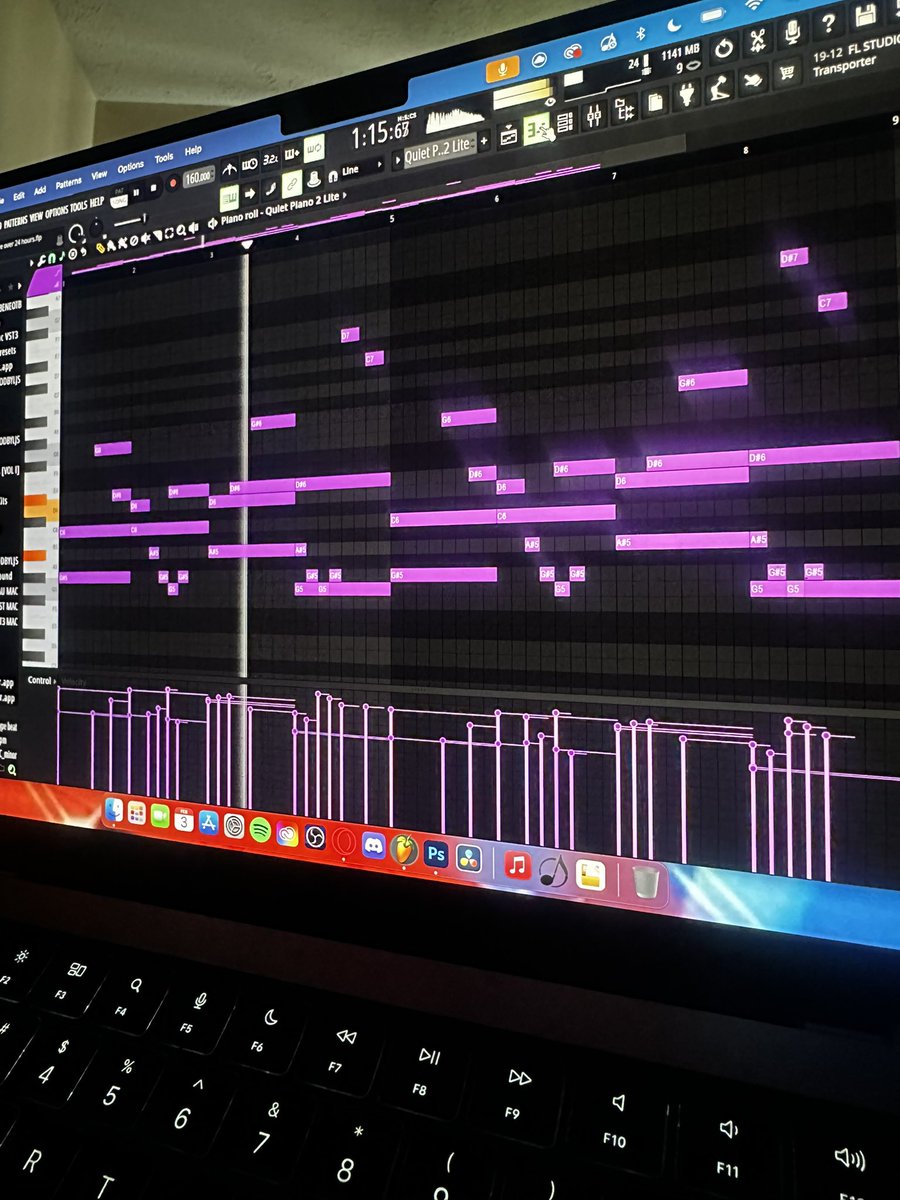Image resolution: width=900 pixels, height=1200 pixels.
Task: Open Opera browser in the Dock
Action: click(x=344, y=841)
